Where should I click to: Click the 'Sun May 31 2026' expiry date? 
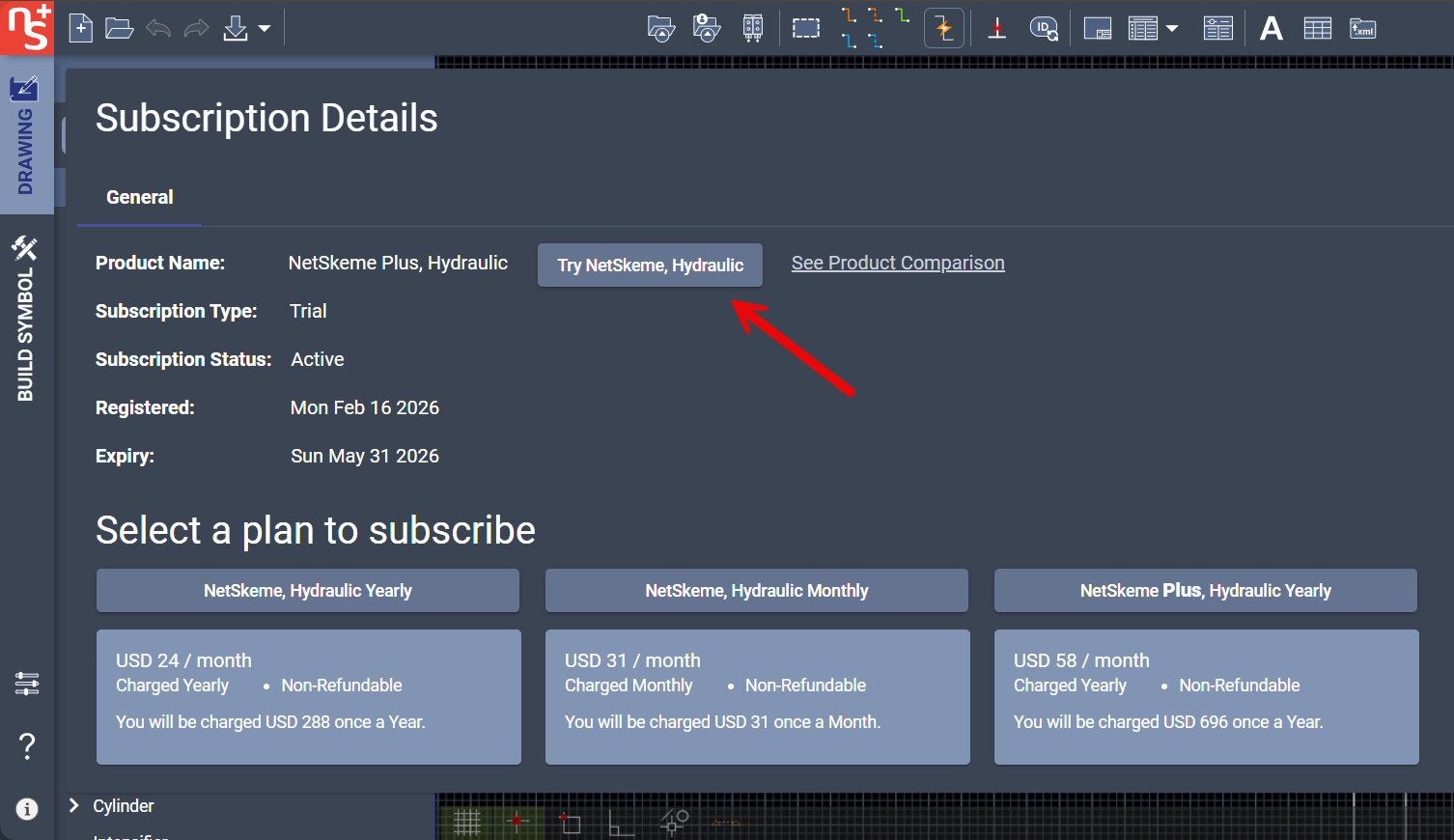click(x=365, y=456)
